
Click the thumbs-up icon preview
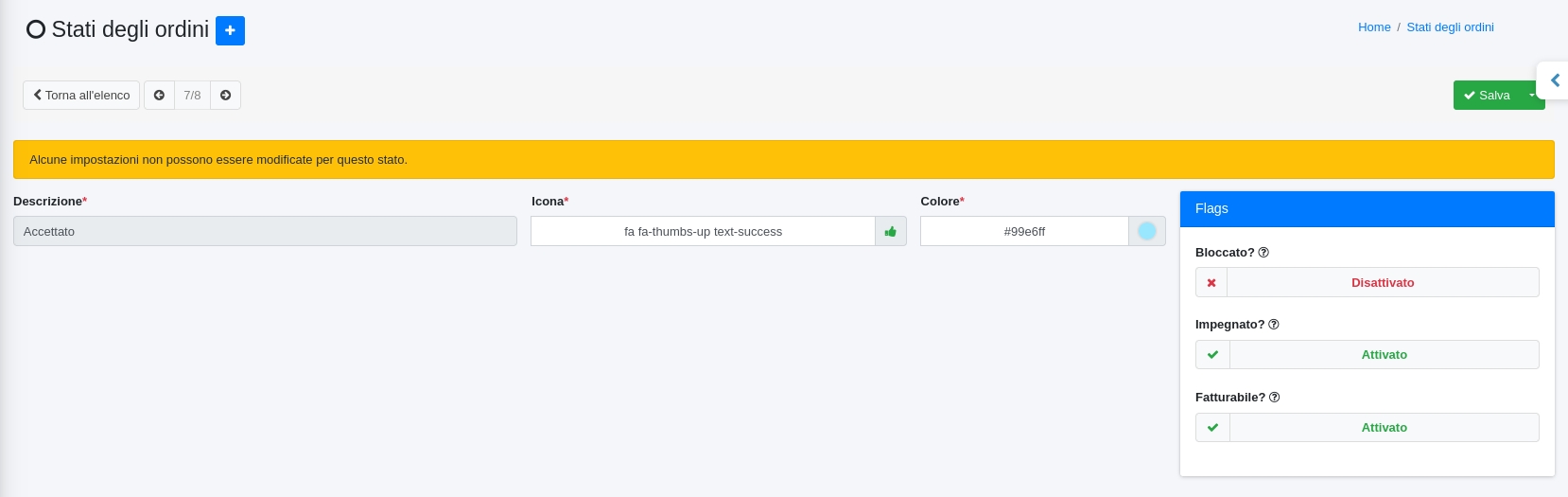(890, 231)
